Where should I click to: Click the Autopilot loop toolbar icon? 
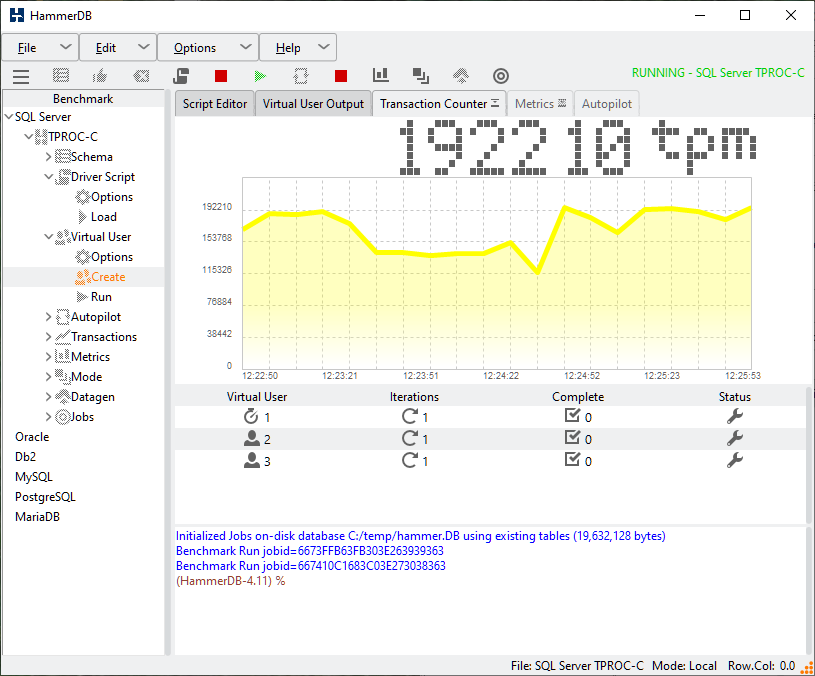(x=300, y=76)
